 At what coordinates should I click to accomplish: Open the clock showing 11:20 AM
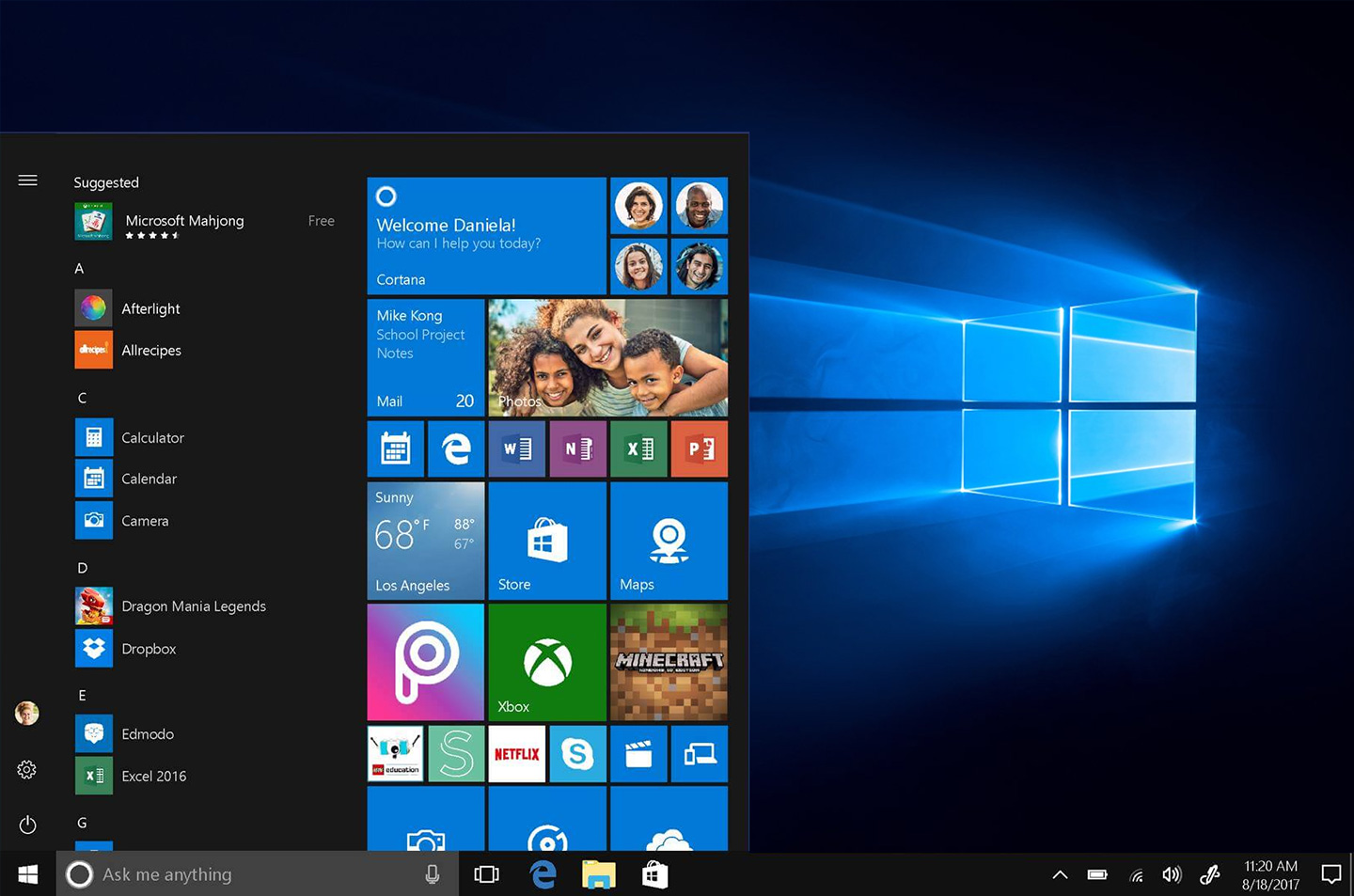1270,875
